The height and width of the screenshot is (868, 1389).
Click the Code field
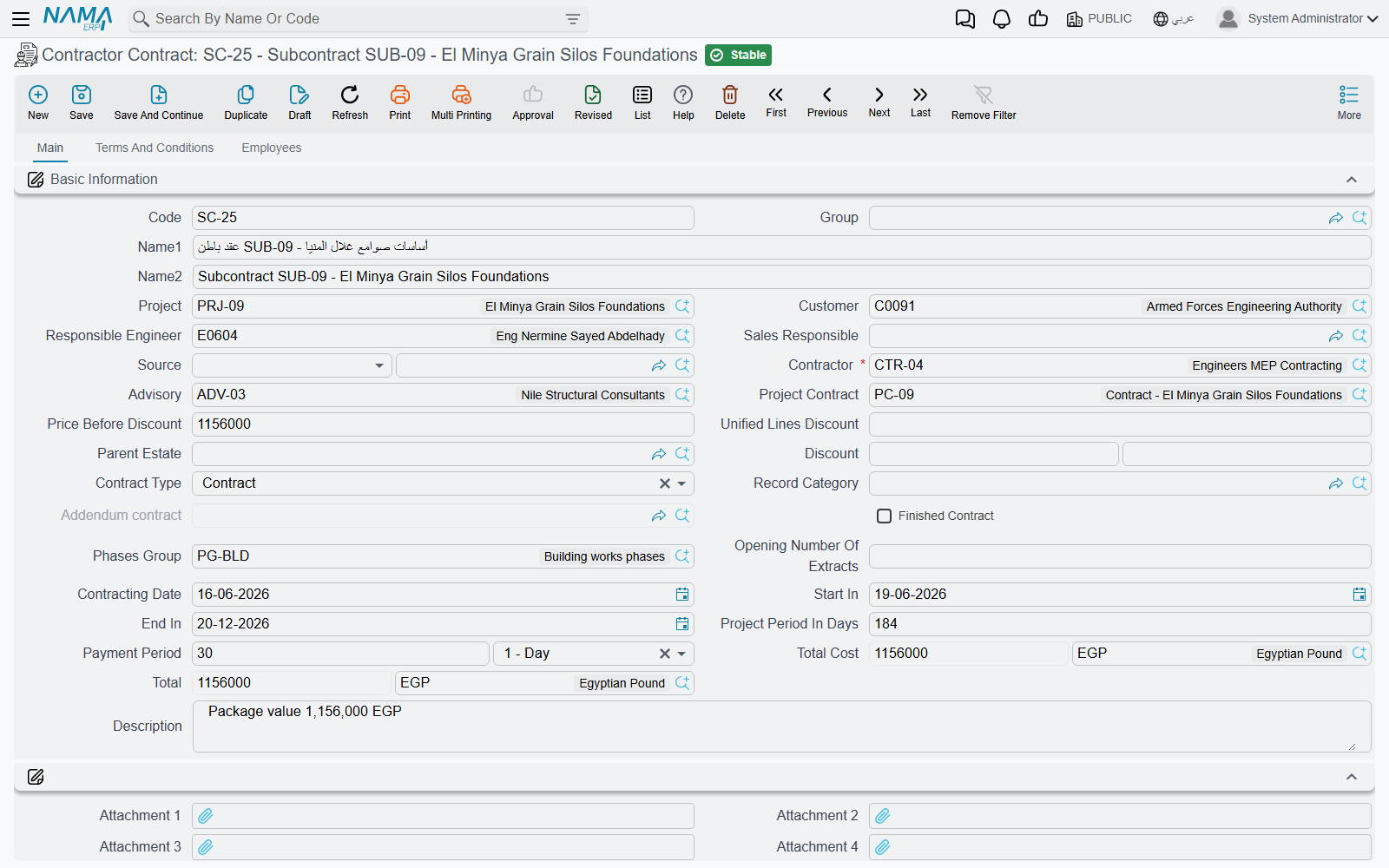443,218
